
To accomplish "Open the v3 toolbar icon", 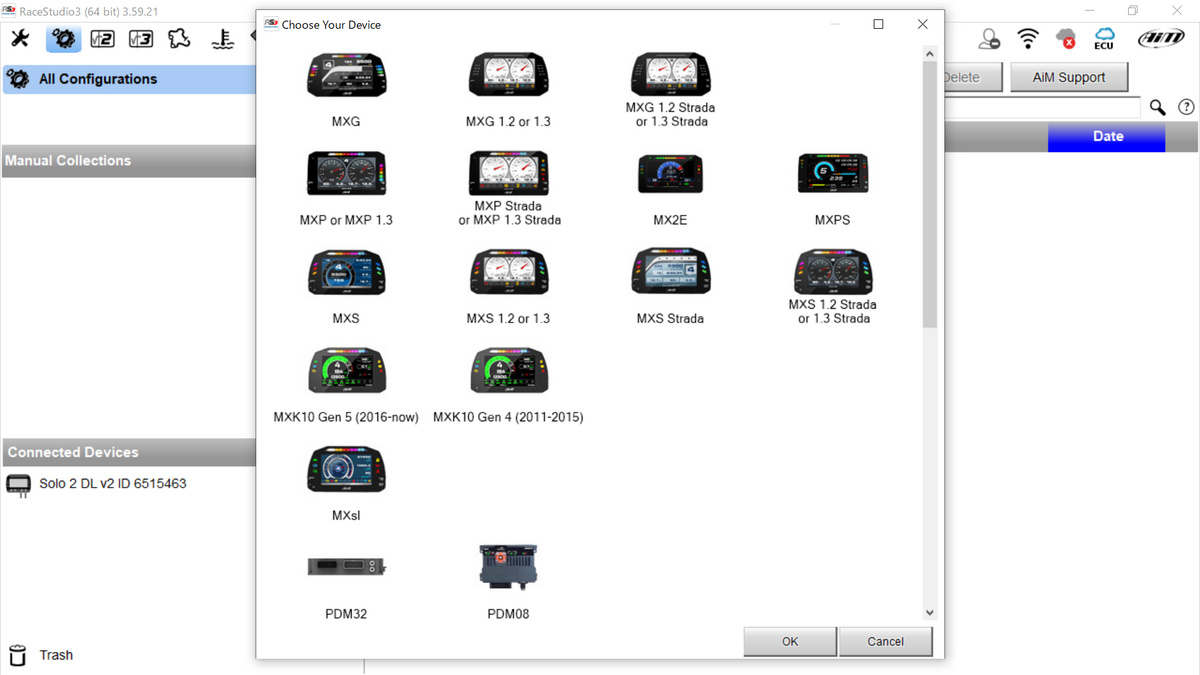I will pyautogui.click(x=141, y=38).
